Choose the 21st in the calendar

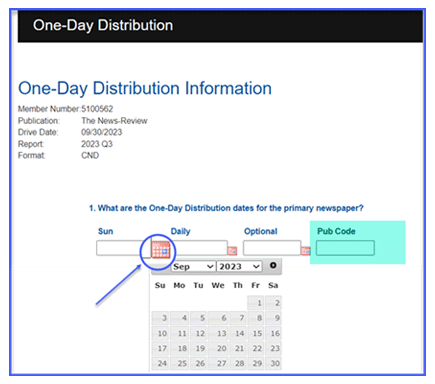[238, 348]
